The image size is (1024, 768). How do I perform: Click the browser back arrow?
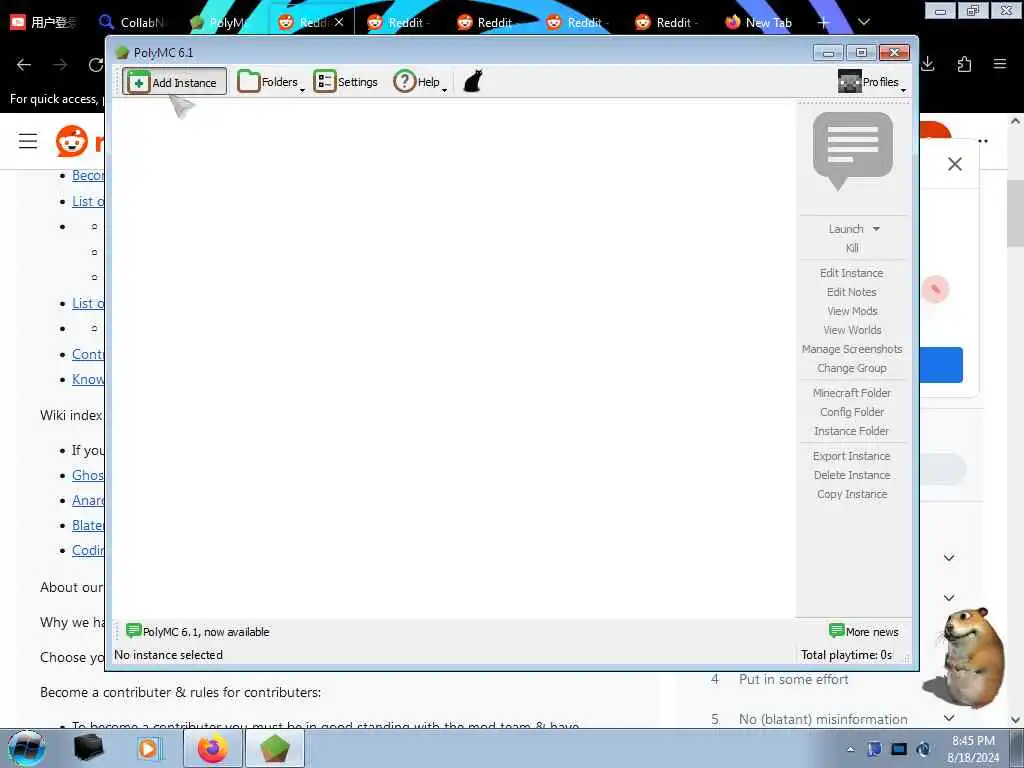[24, 64]
